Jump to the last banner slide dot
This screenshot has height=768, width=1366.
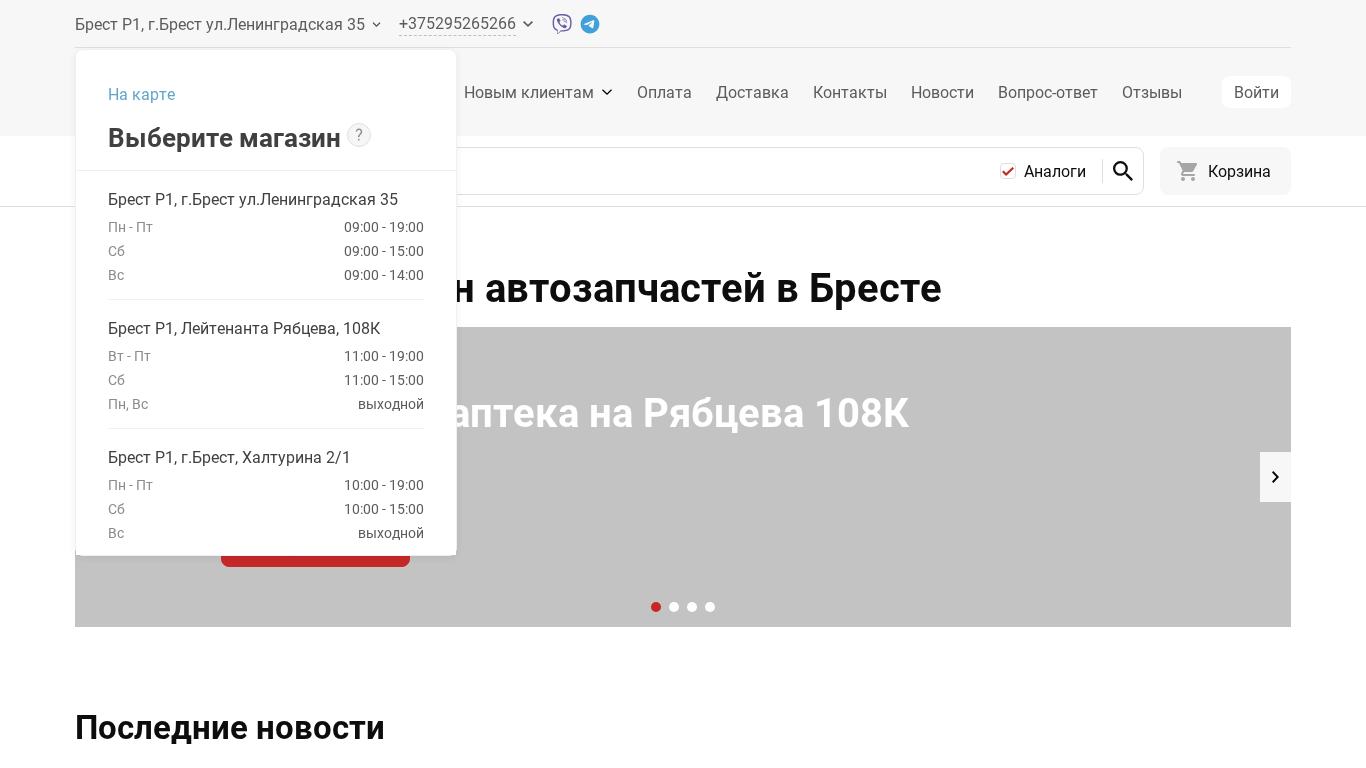click(710, 607)
